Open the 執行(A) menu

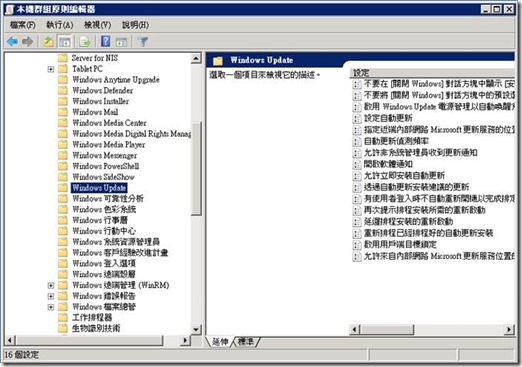coord(60,25)
